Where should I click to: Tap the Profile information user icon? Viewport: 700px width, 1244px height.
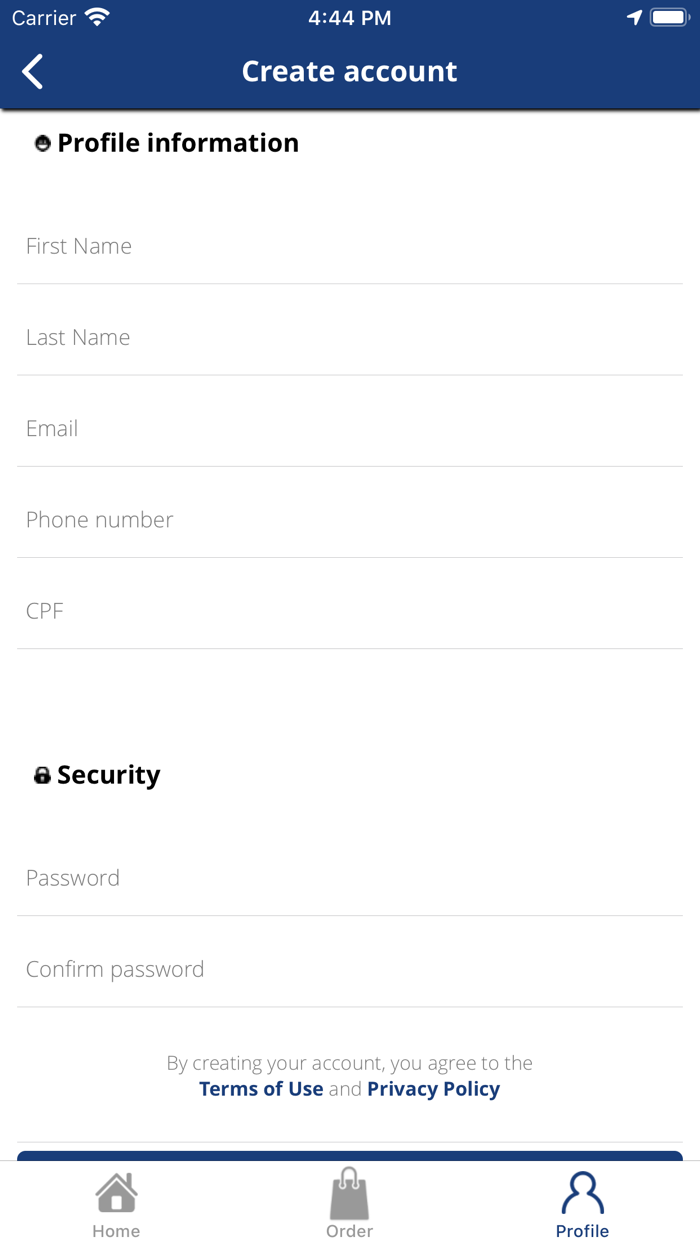coord(42,144)
